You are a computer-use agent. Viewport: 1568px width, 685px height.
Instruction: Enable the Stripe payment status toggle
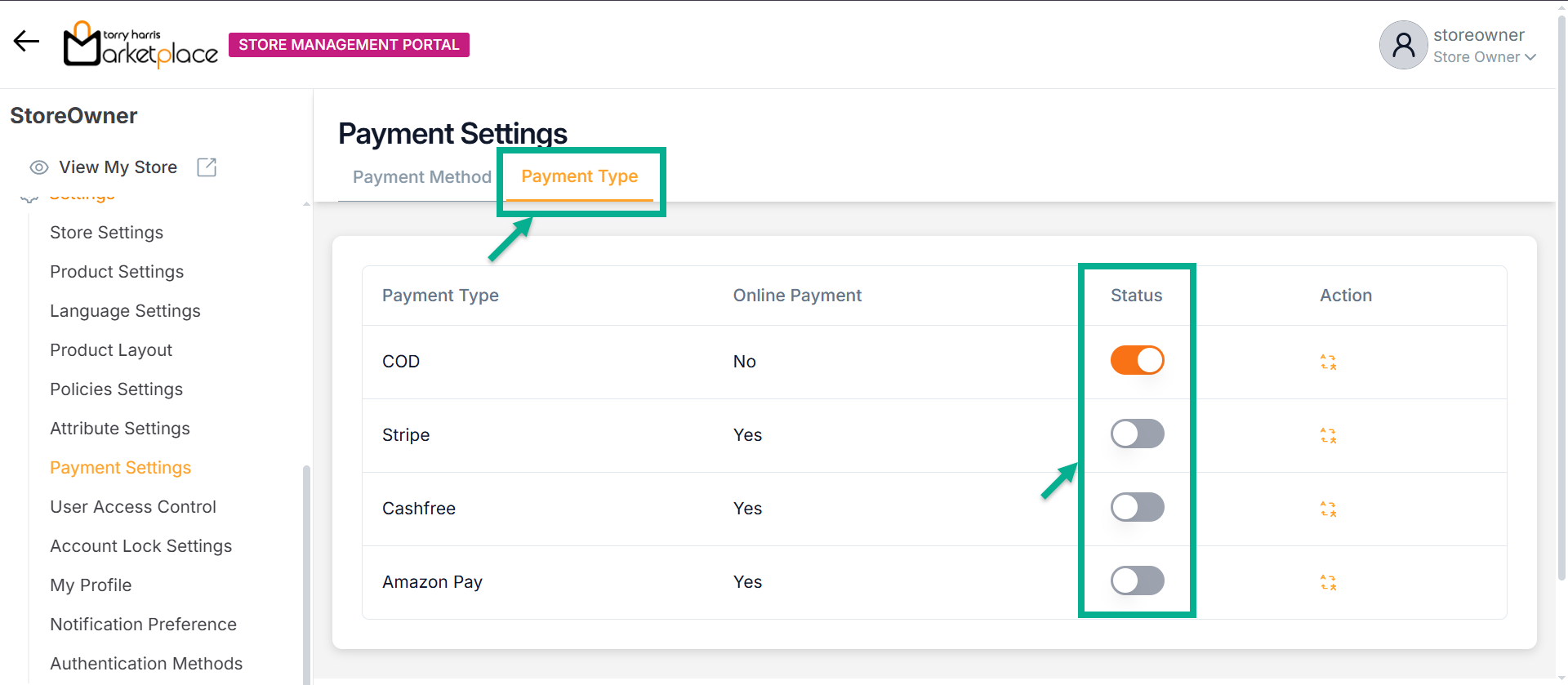tap(1137, 434)
